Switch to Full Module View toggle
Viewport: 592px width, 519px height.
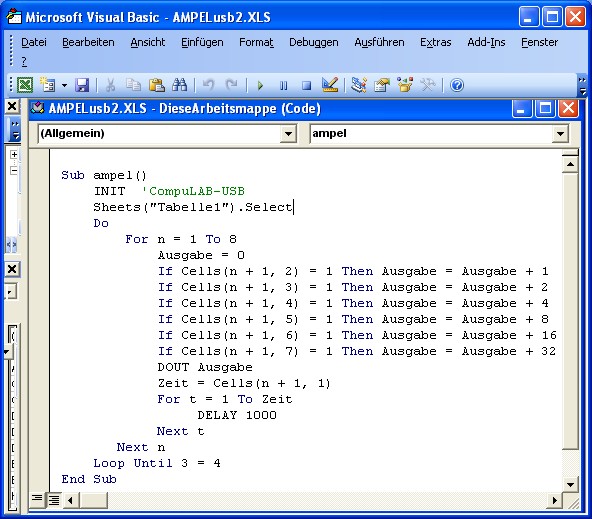(x=54, y=500)
